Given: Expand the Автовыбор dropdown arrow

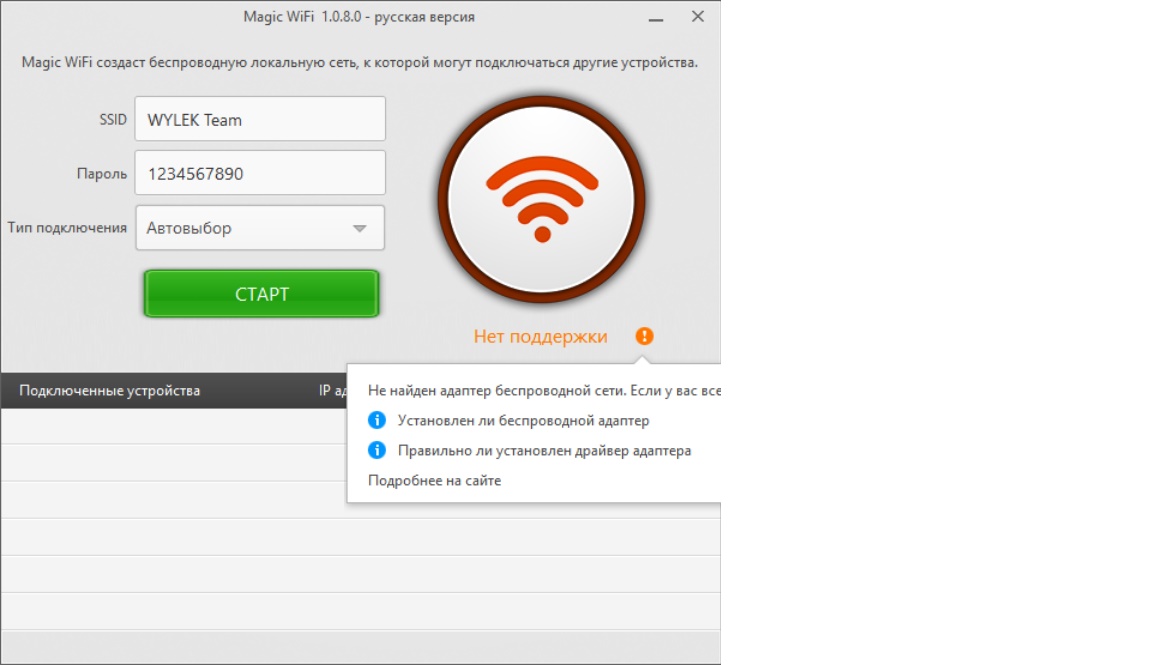Looking at the screenshot, I should tap(359, 229).
